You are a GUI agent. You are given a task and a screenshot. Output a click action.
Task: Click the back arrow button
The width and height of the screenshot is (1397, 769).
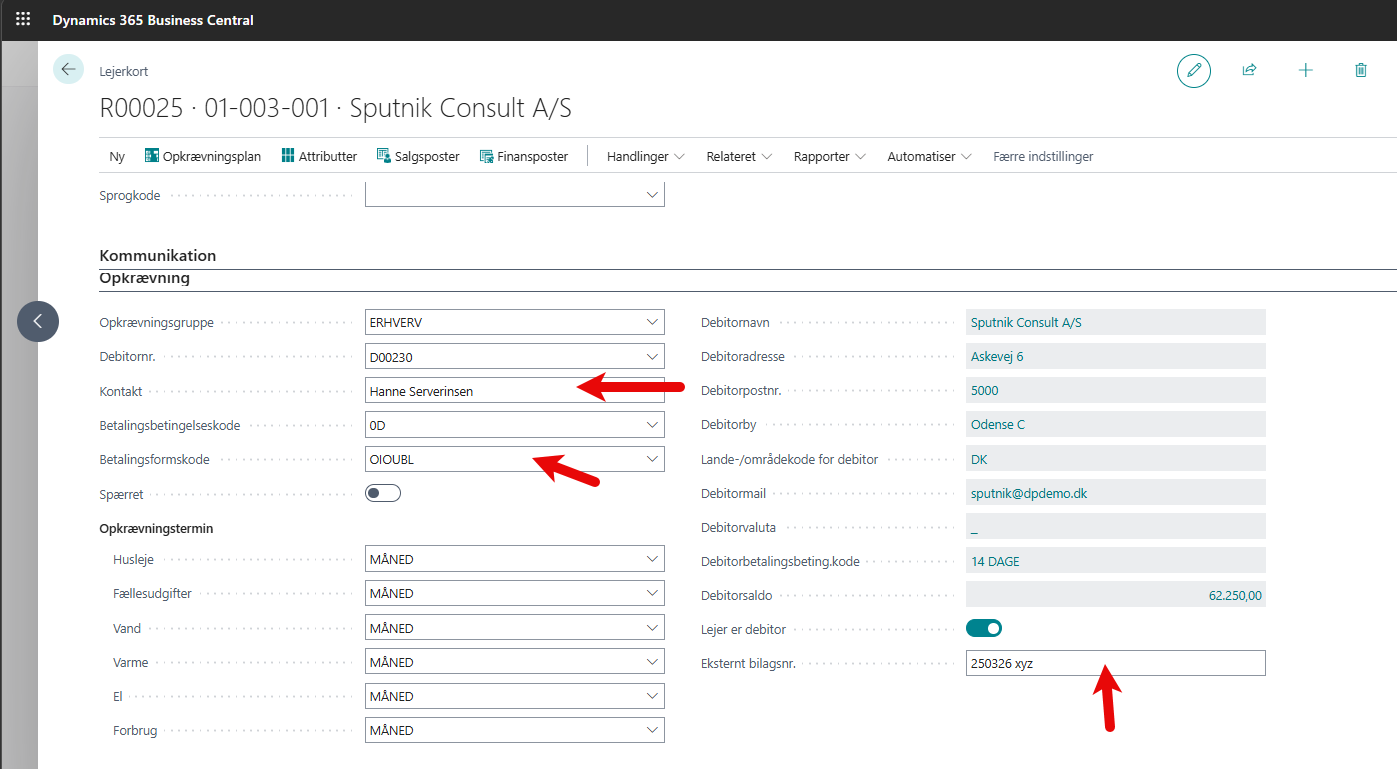[68, 69]
